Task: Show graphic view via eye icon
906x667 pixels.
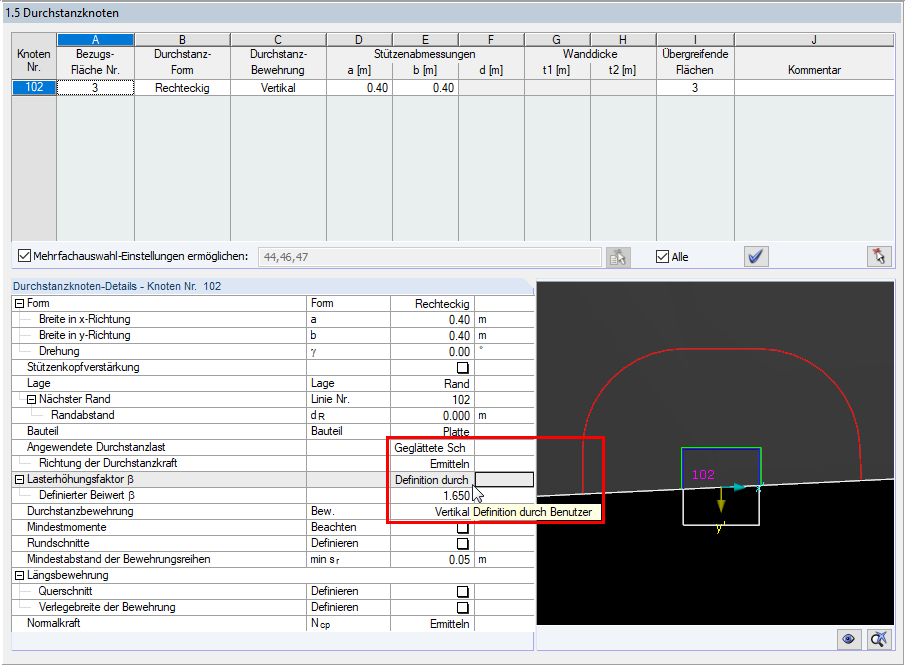Action: tap(849, 639)
